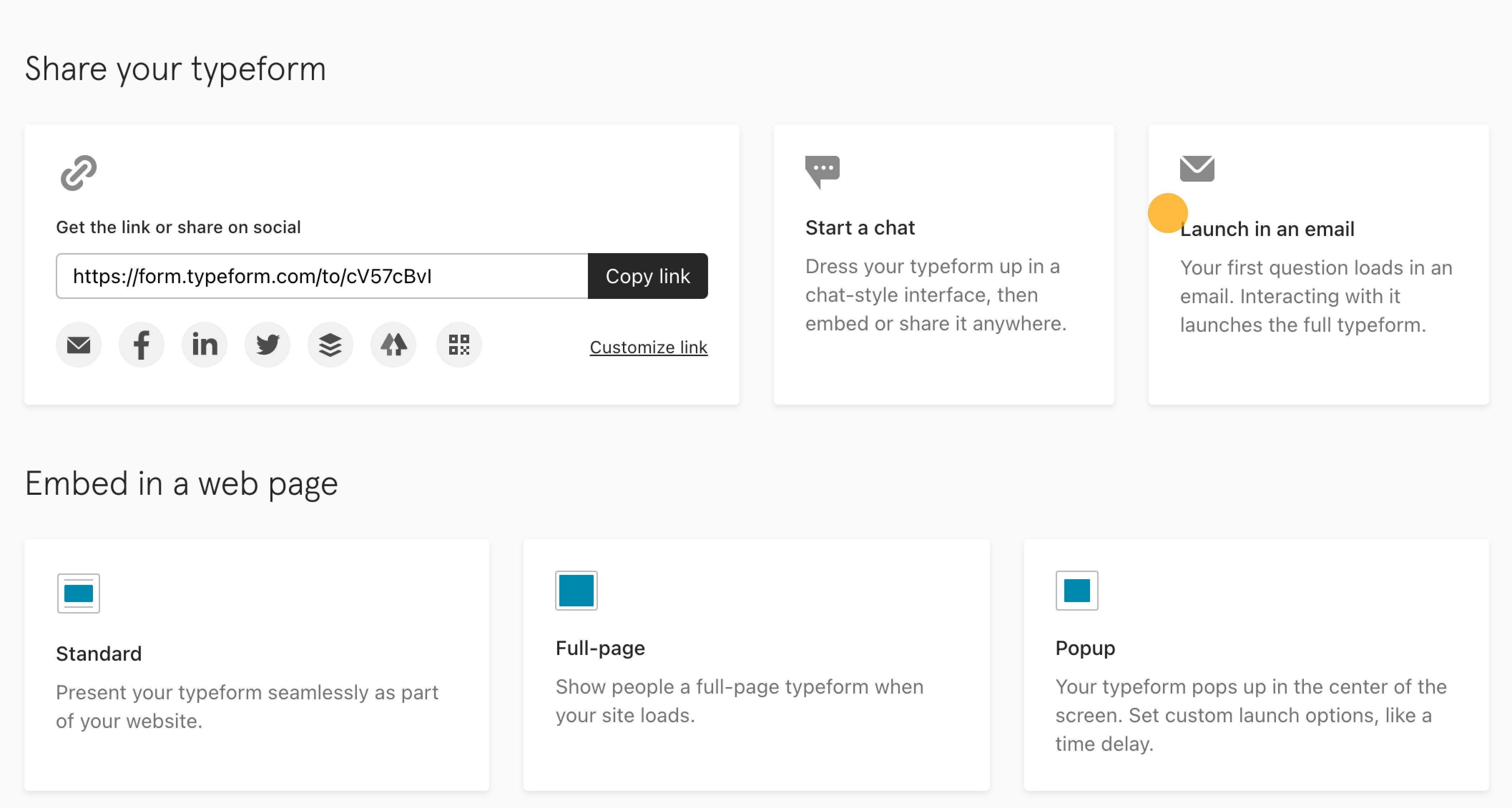
Task: Click the 'Embed in a web page' heading
Action: pos(181,484)
